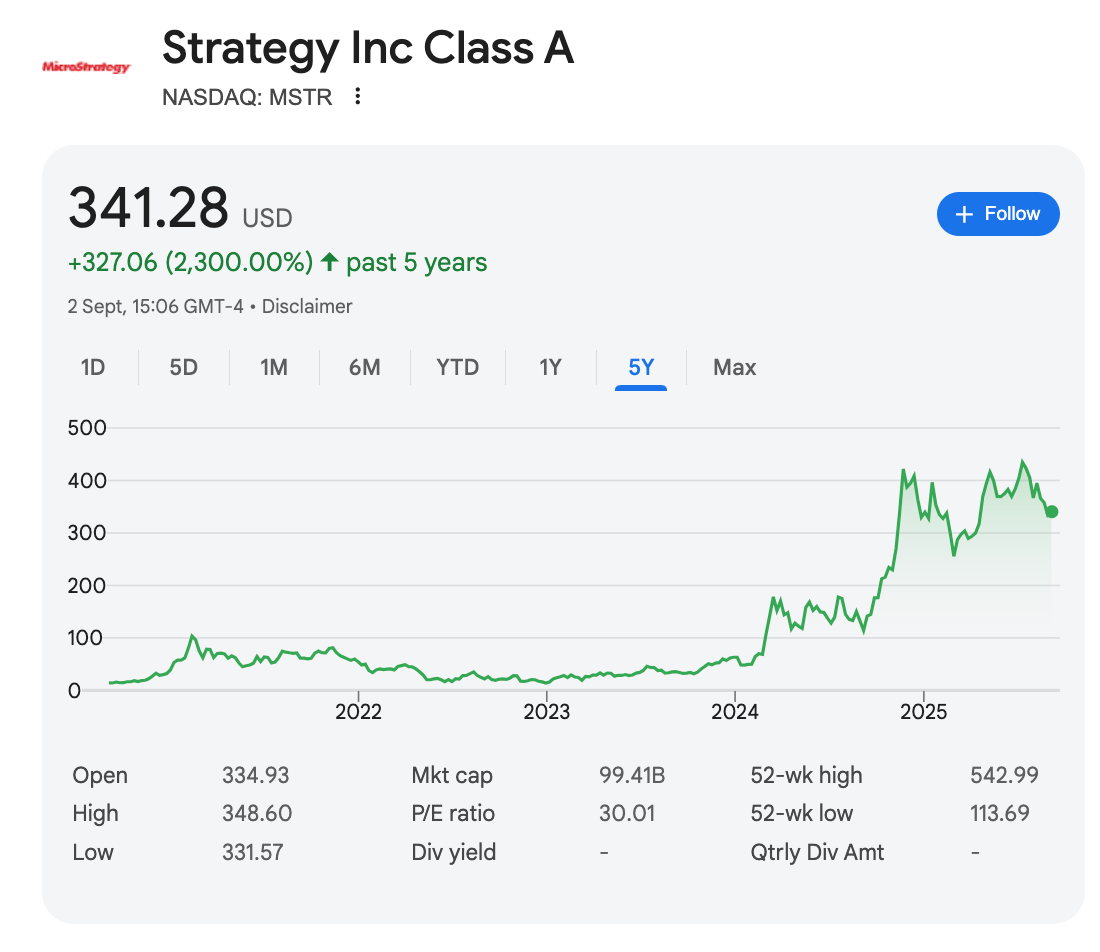Open the three-dot more options menu
The width and height of the screenshot is (1100, 952).
(x=358, y=96)
